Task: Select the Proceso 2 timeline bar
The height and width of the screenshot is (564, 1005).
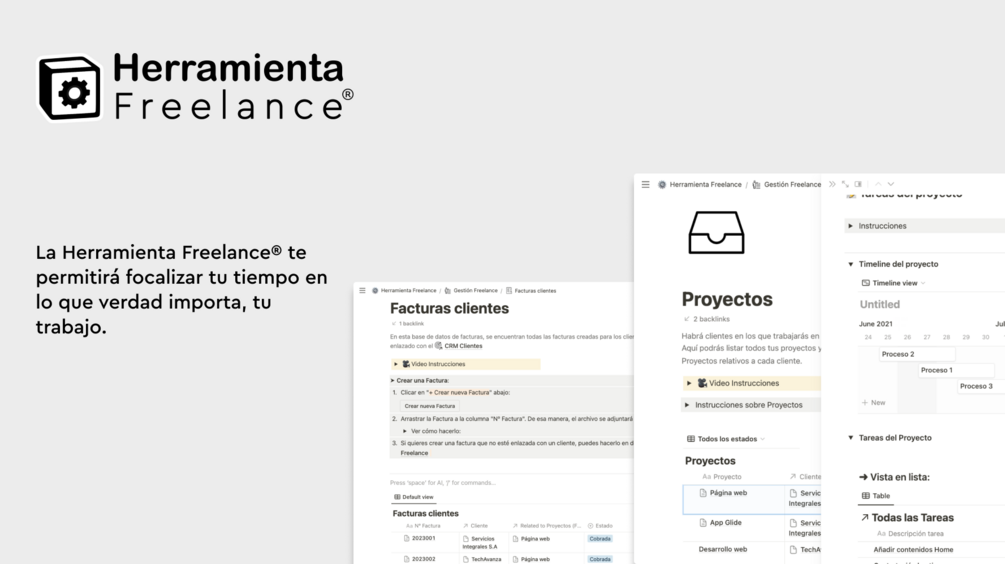Action: point(917,354)
